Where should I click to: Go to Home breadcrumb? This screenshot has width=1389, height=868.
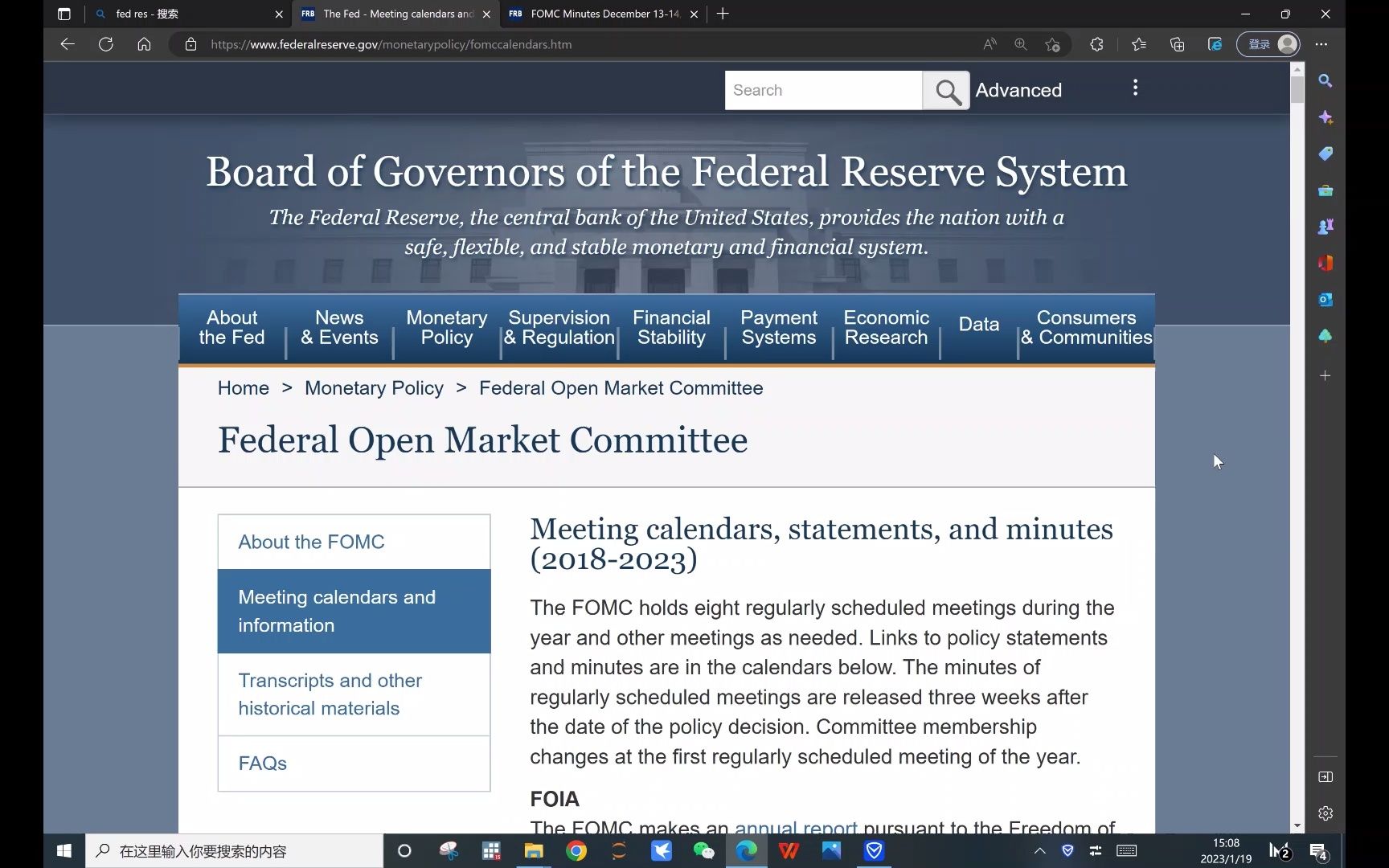pos(244,388)
